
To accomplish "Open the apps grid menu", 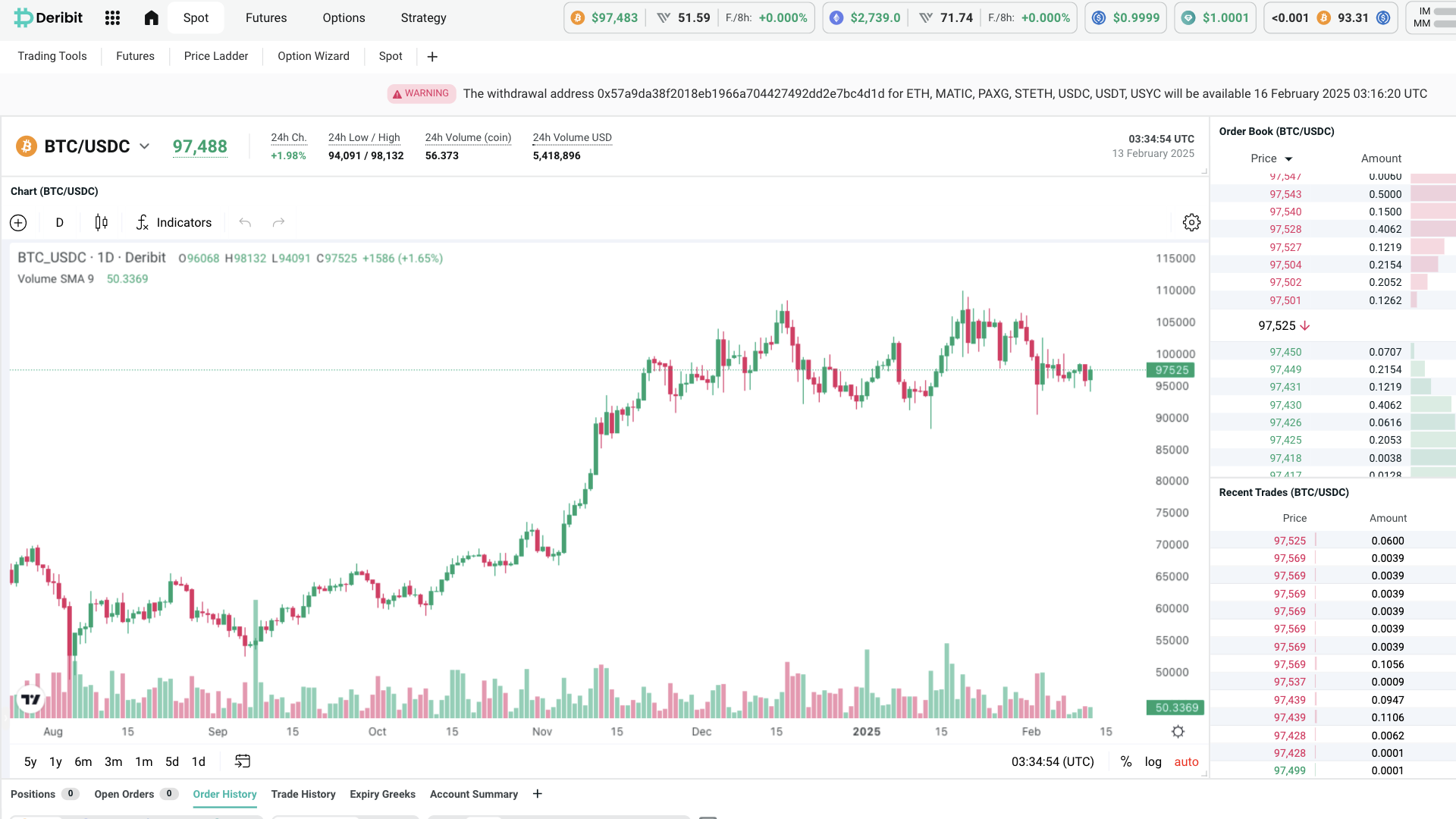I will click(x=112, y=17).
